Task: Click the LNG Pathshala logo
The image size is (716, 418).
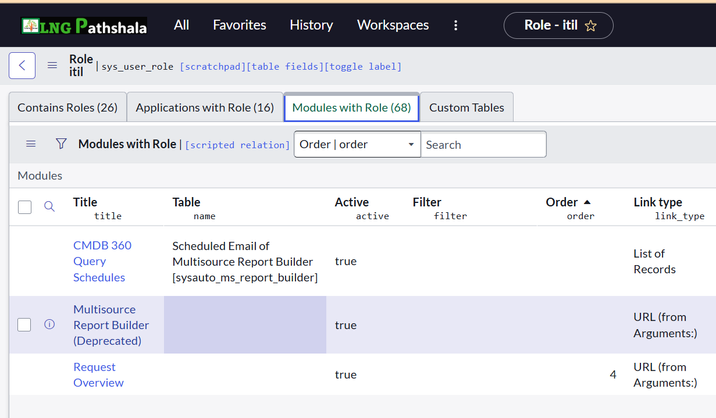Action: point(84,26)
